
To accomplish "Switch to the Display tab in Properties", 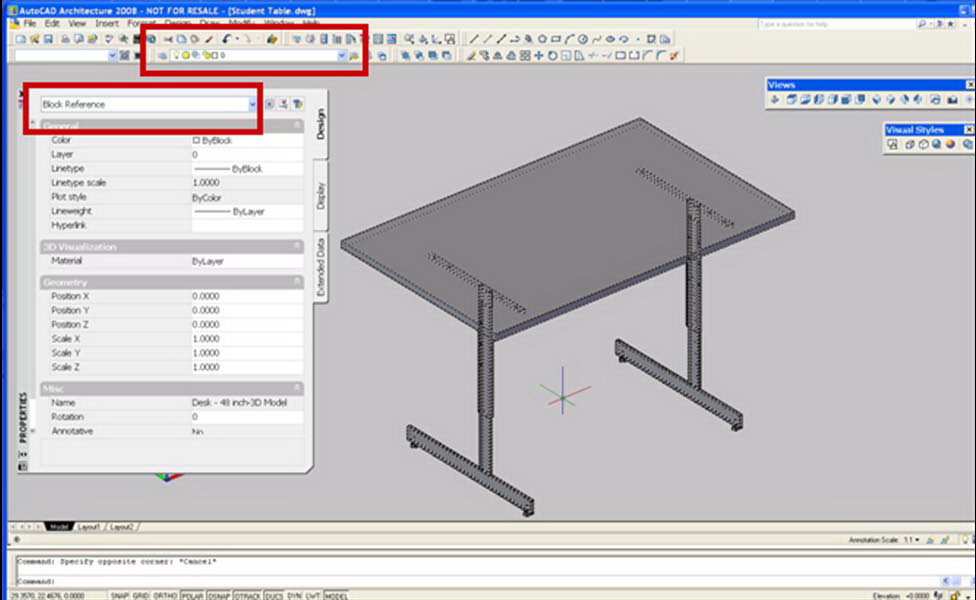I will 321,195.
